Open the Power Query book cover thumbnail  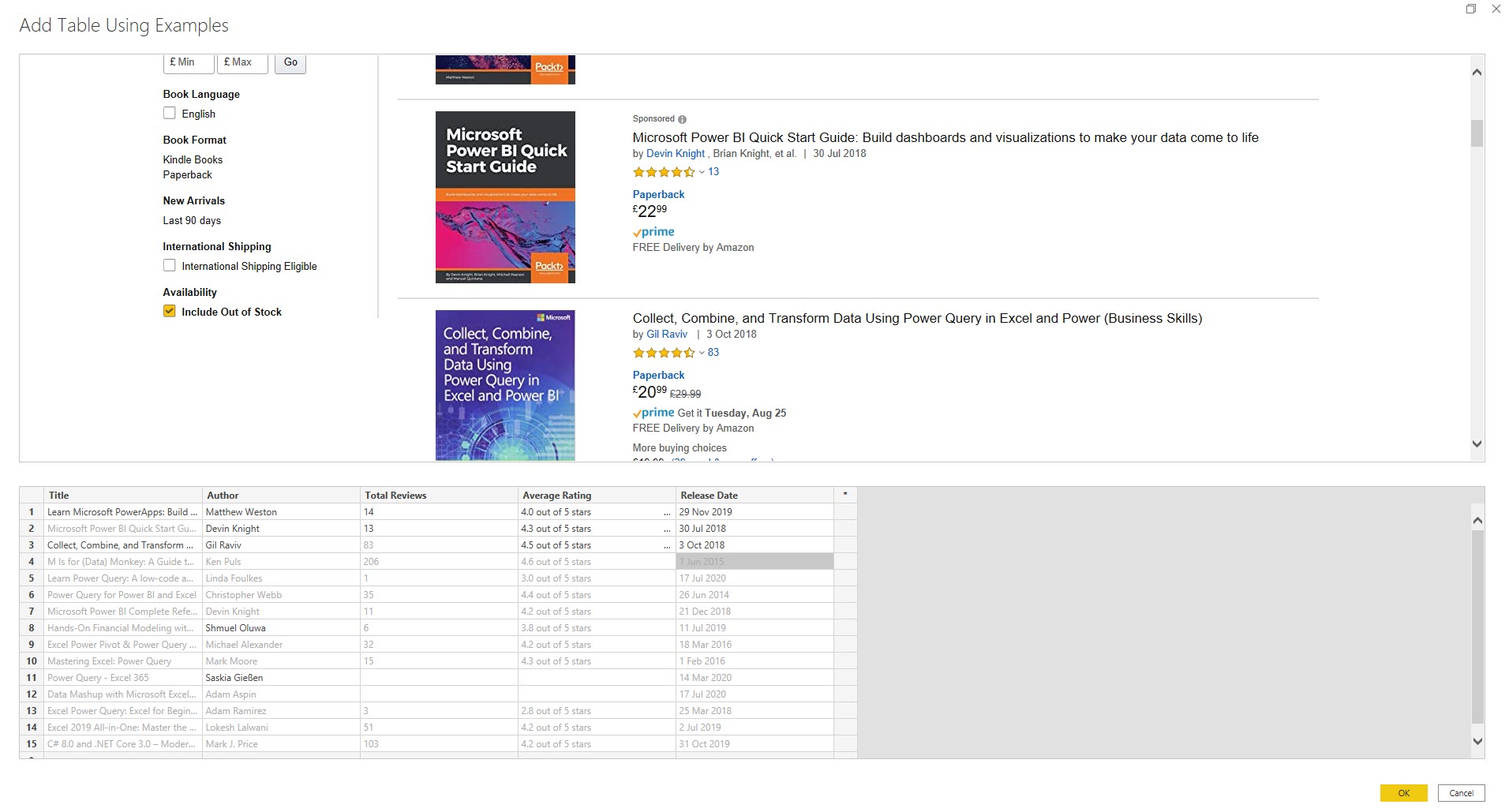[505, 385]
